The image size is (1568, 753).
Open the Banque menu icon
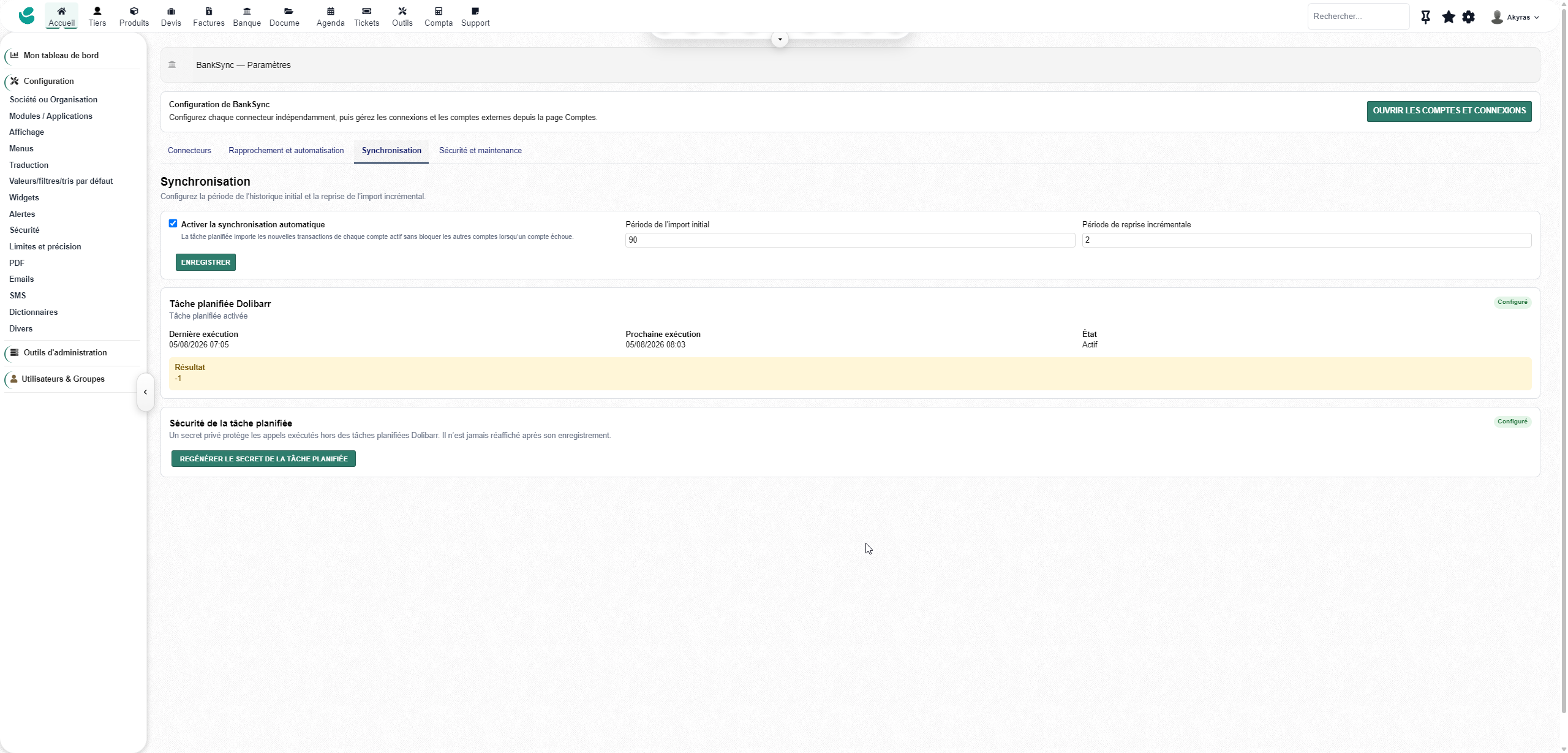pos(247,11)
